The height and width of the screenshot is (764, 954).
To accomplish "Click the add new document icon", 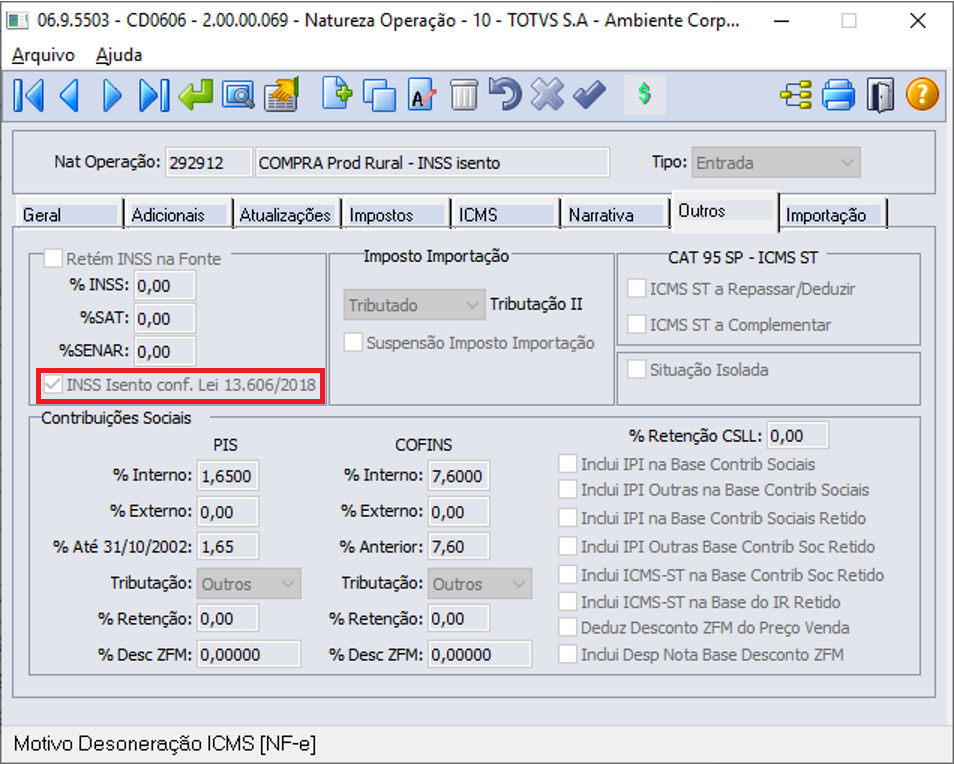I will 337,94.
